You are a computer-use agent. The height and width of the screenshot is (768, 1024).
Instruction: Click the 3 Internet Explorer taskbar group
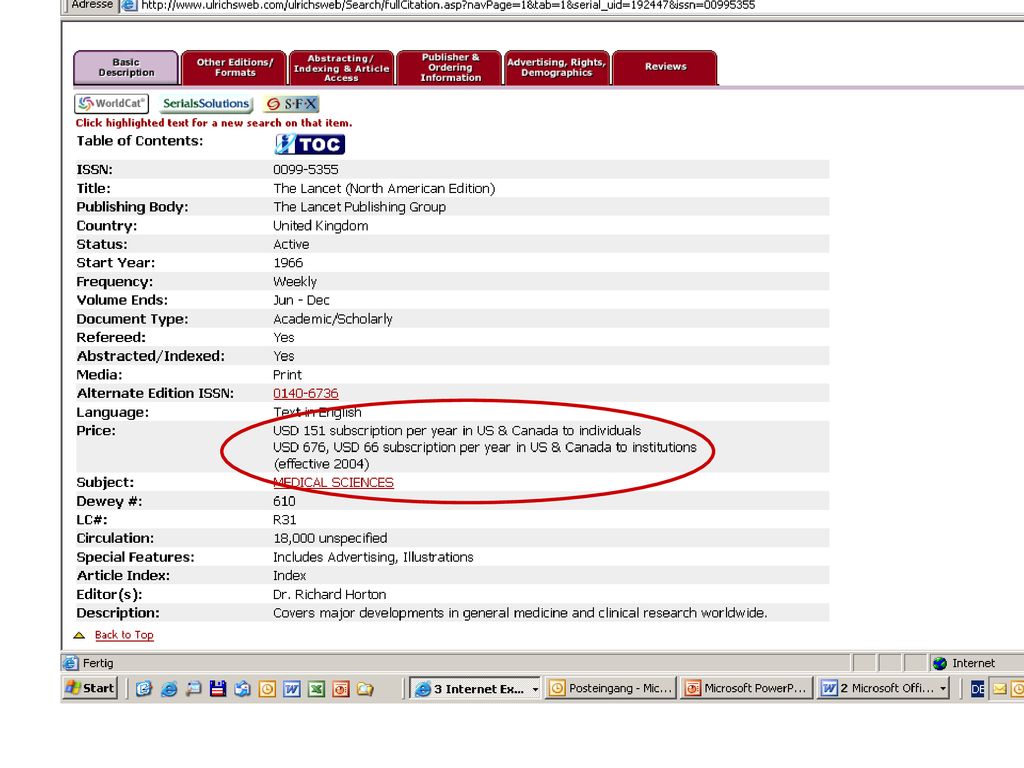[x=476, y=688]
